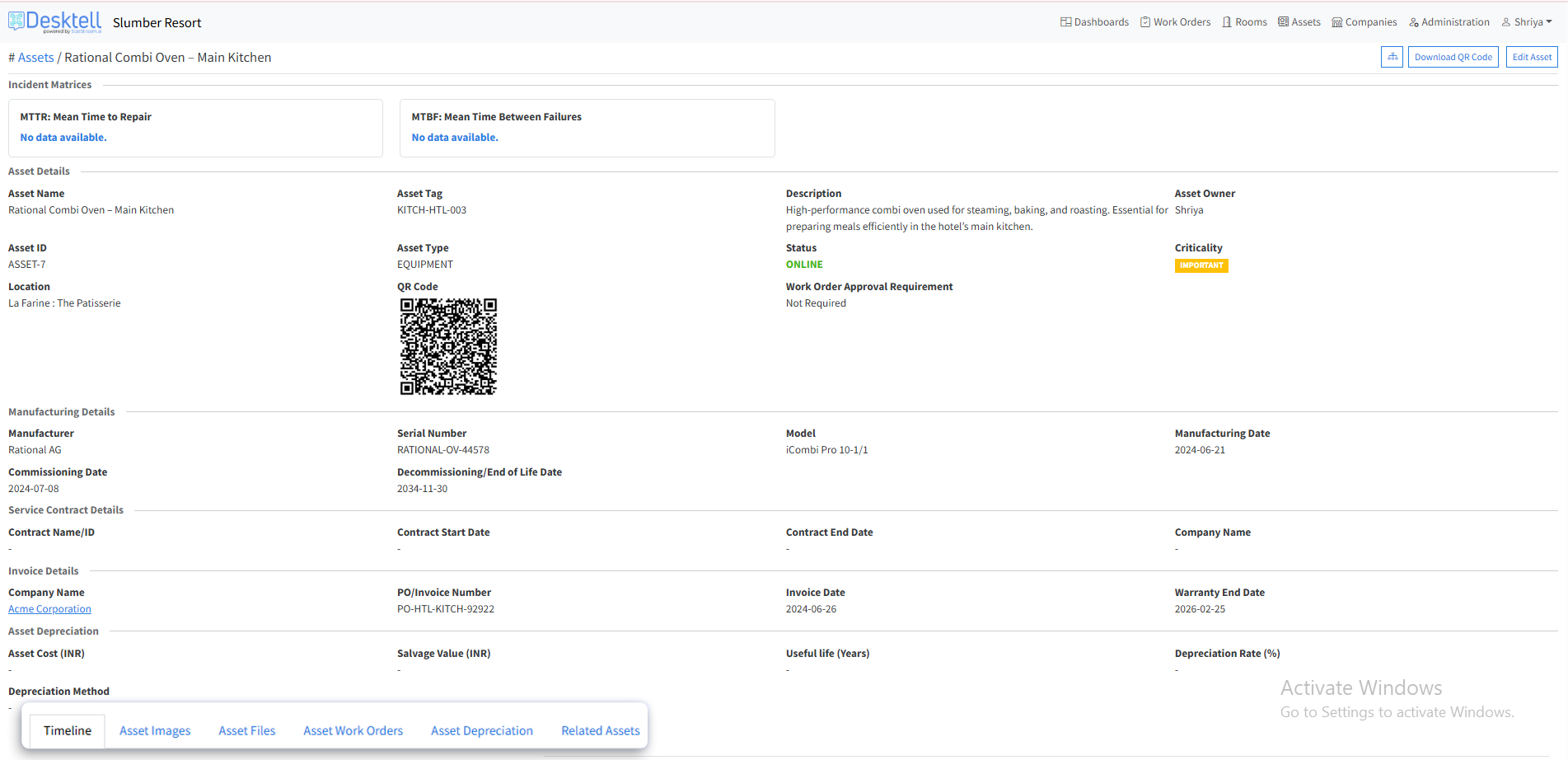This screenshot has width=1568, height=760.
Task: Open Dashboards from the top navigation
Action: [1094, 22]
